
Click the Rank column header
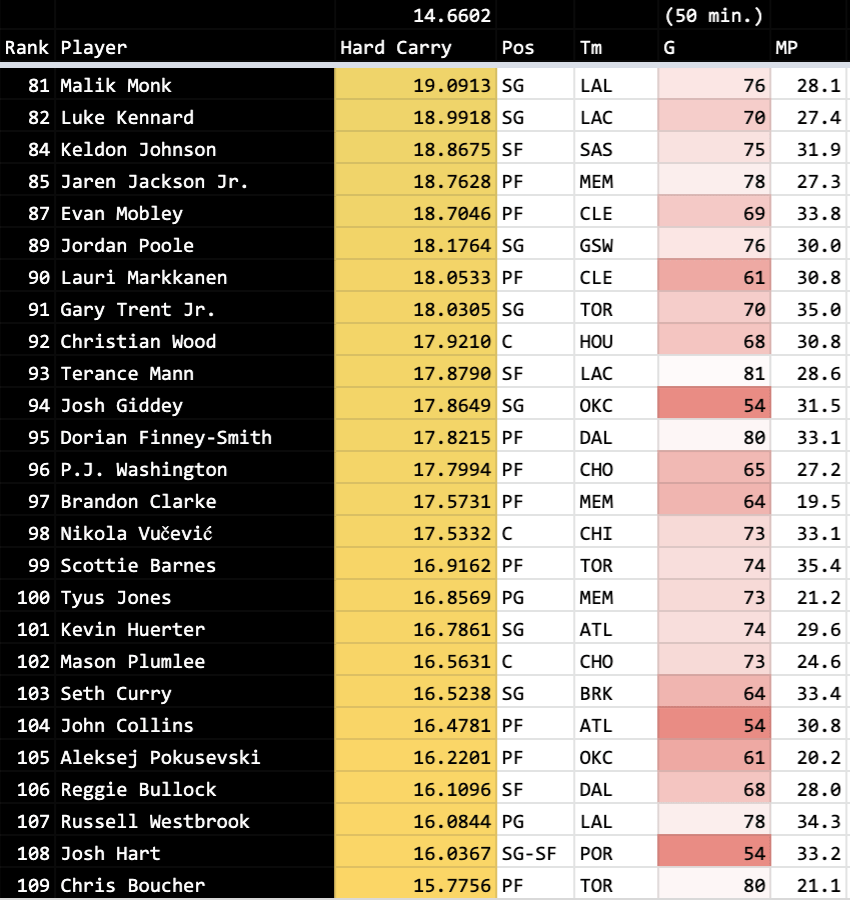coord(27,47)
